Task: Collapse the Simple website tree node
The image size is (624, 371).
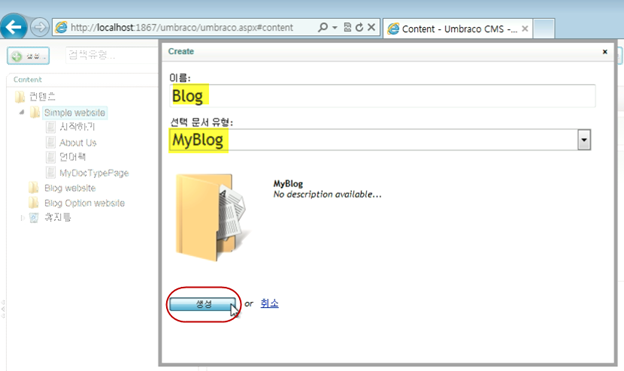Action: click(21, 112)
